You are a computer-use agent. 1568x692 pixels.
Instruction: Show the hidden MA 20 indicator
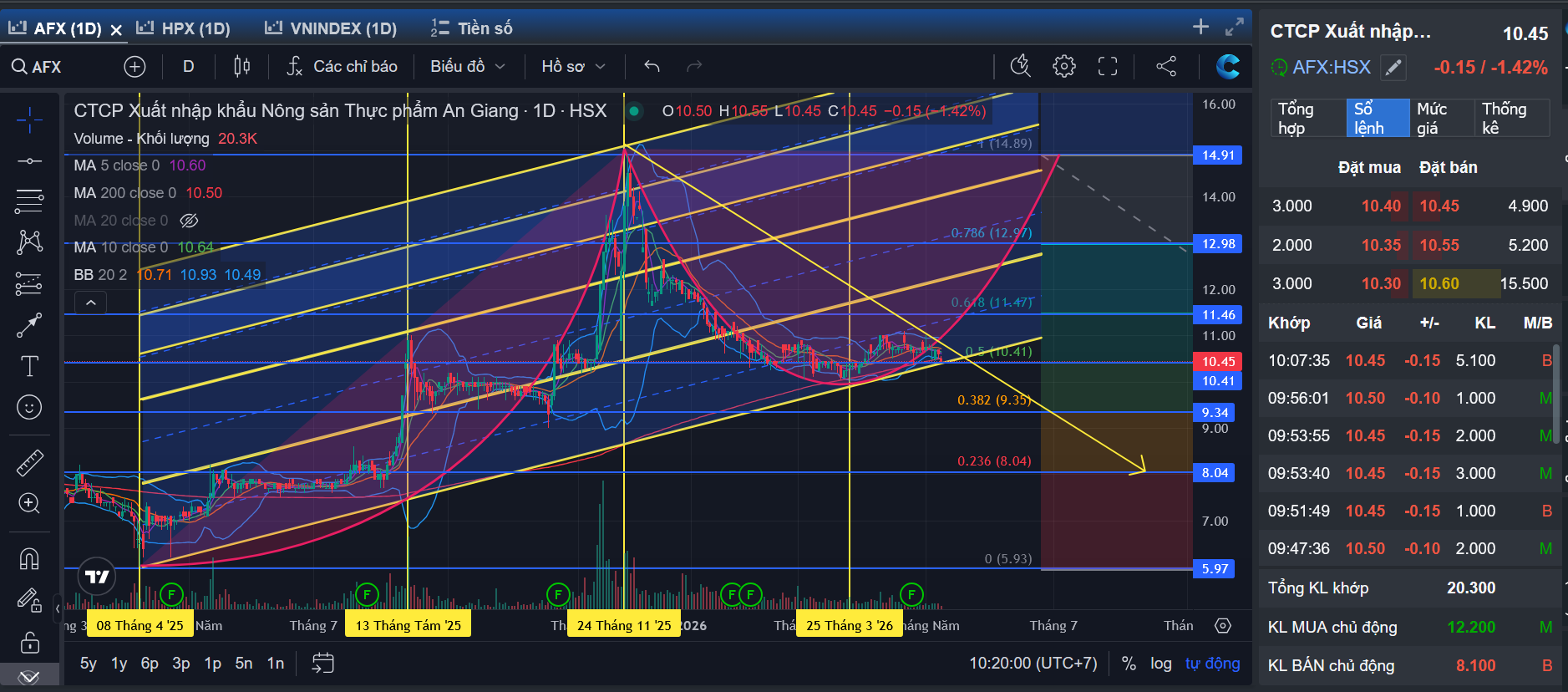click(190, 221)
